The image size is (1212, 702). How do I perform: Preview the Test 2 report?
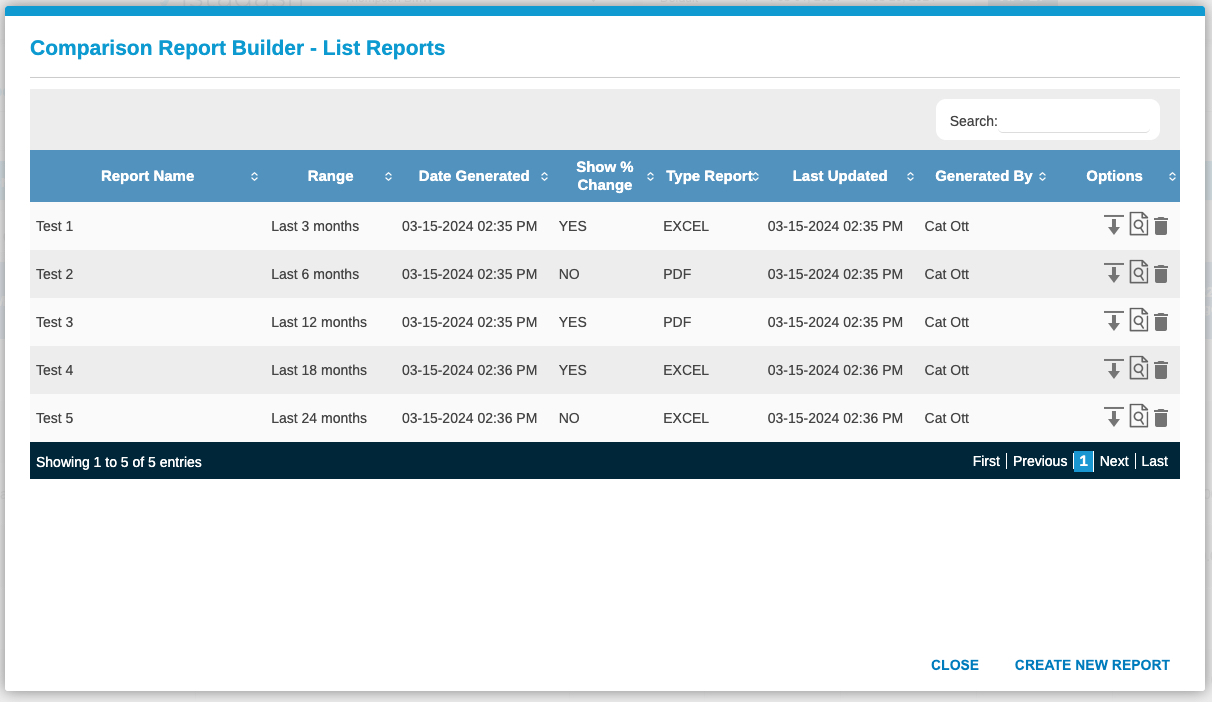(1138, 273)
